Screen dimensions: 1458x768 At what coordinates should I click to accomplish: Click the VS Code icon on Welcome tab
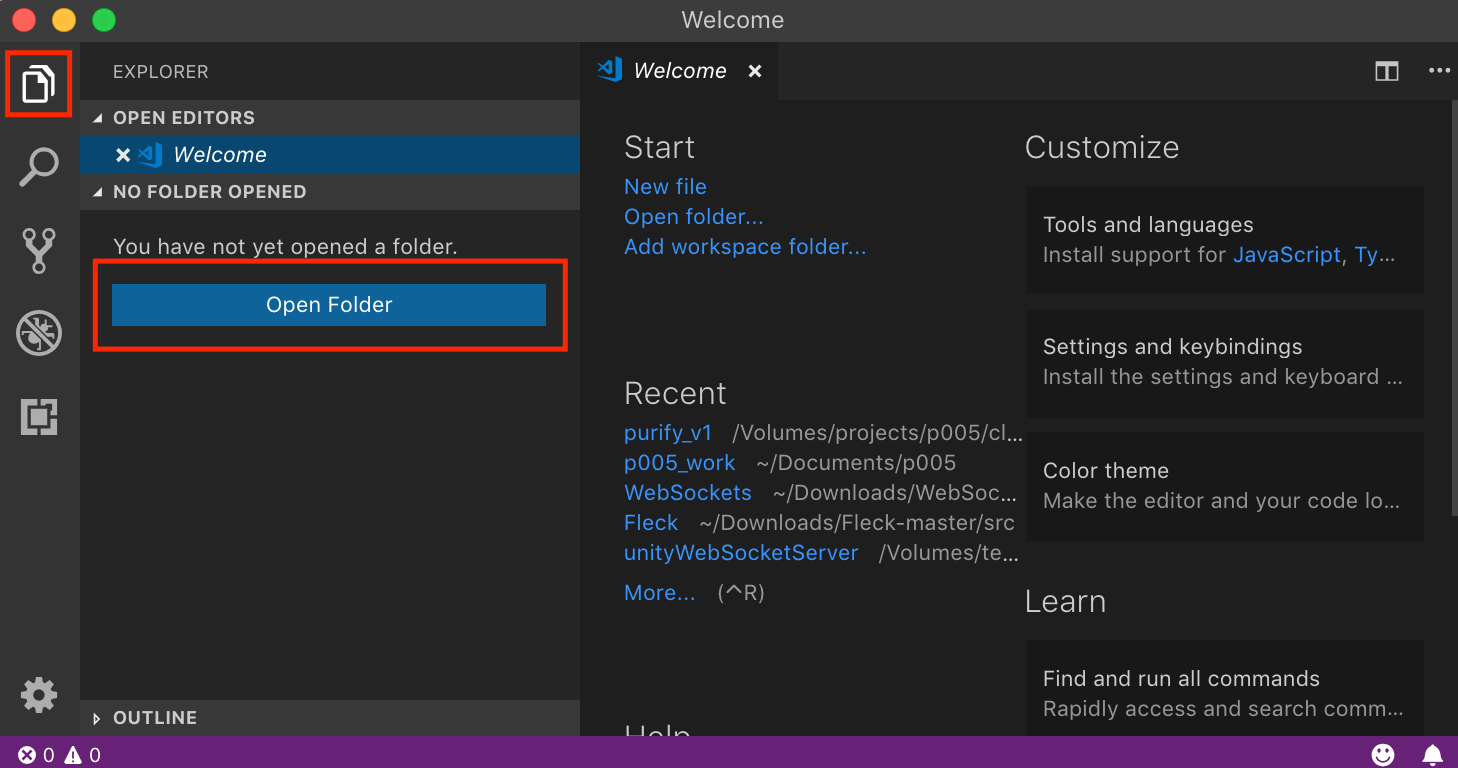[610, 70]
